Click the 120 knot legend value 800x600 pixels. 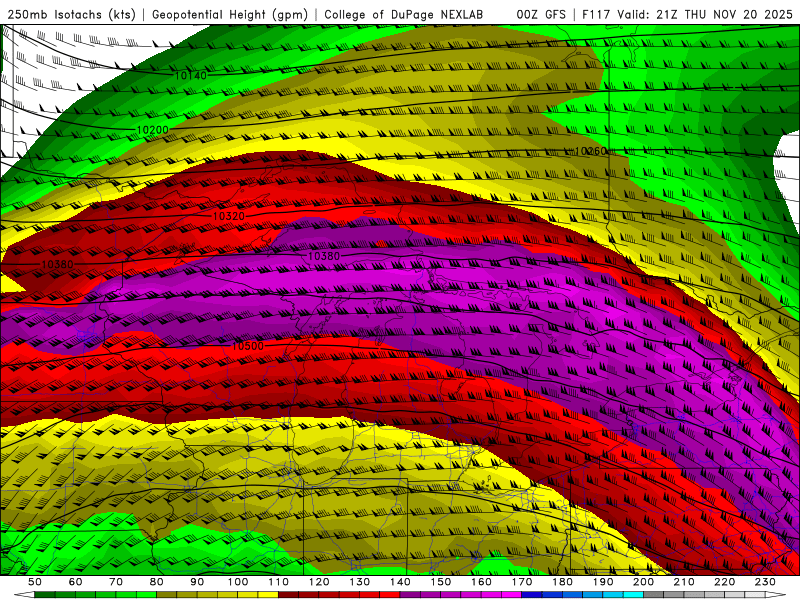[x=319, y=582]
